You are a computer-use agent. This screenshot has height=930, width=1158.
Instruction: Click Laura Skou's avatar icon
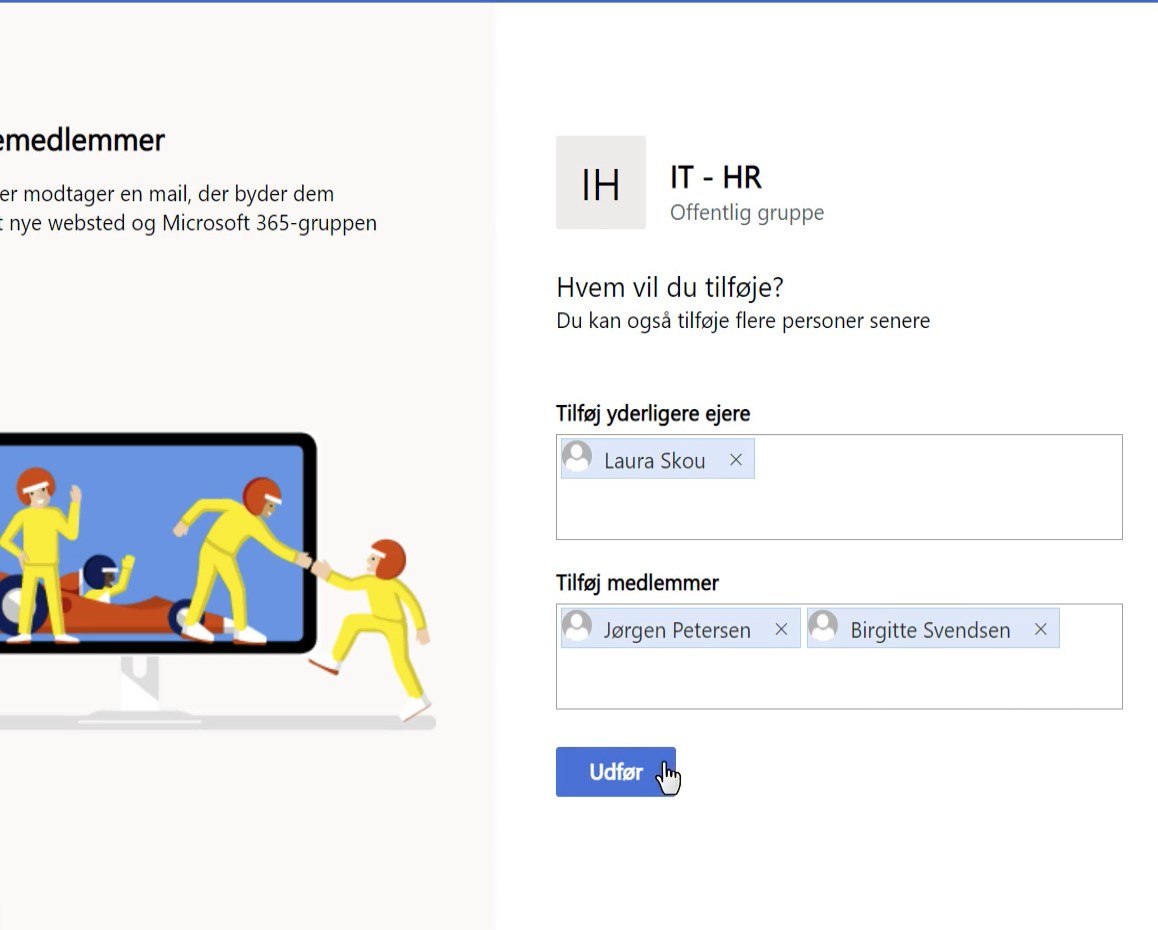point(577,457)
